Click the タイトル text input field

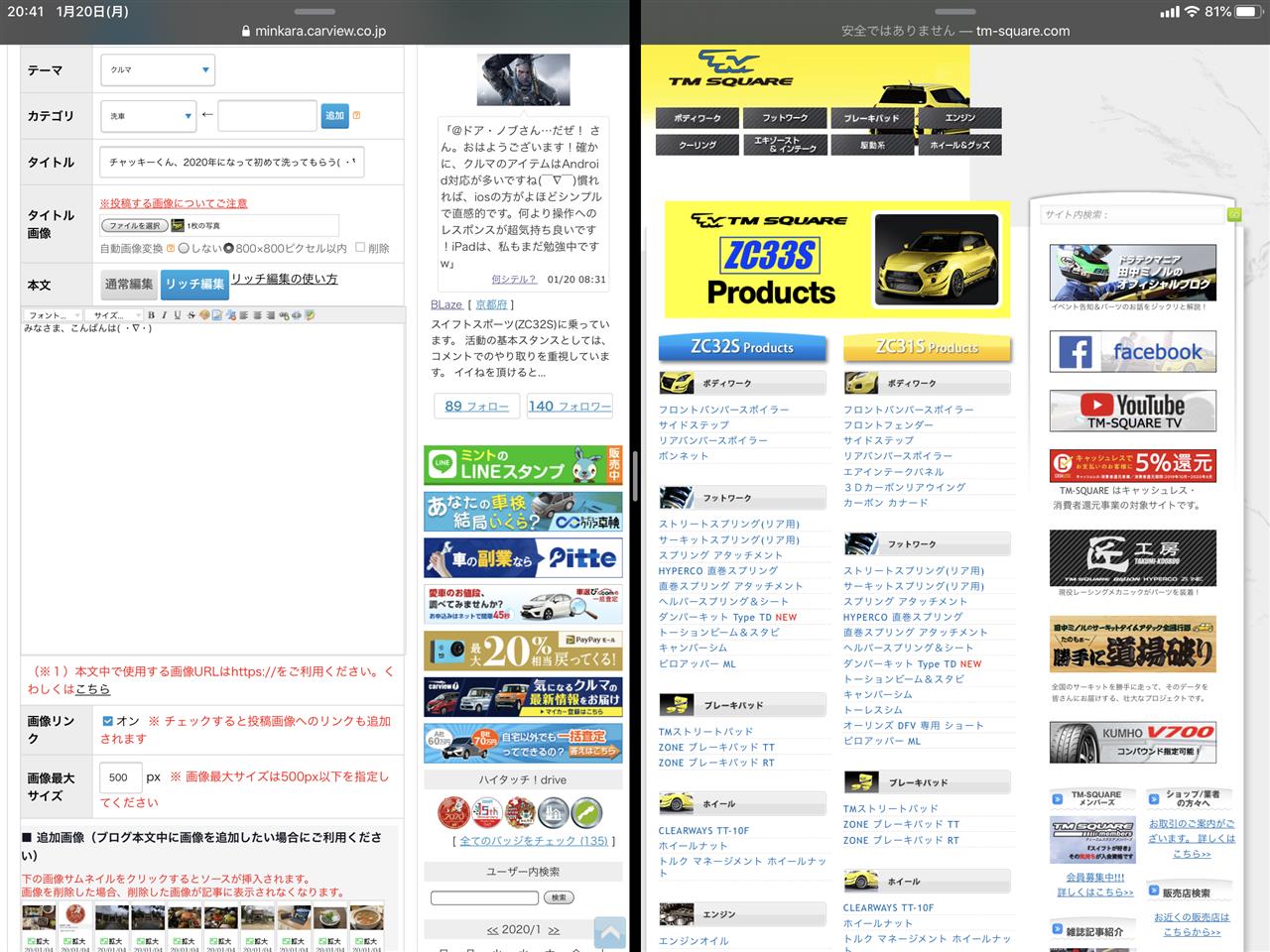click(232, 162)
